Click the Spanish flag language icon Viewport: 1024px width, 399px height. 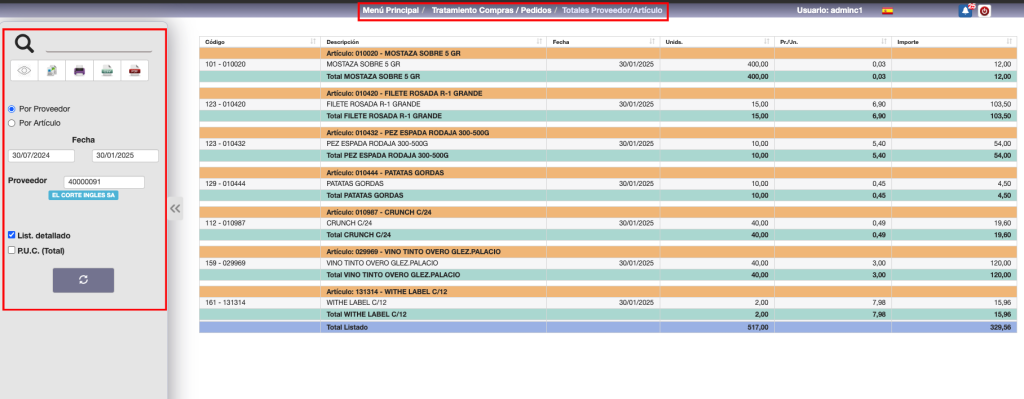pos(887,11)
